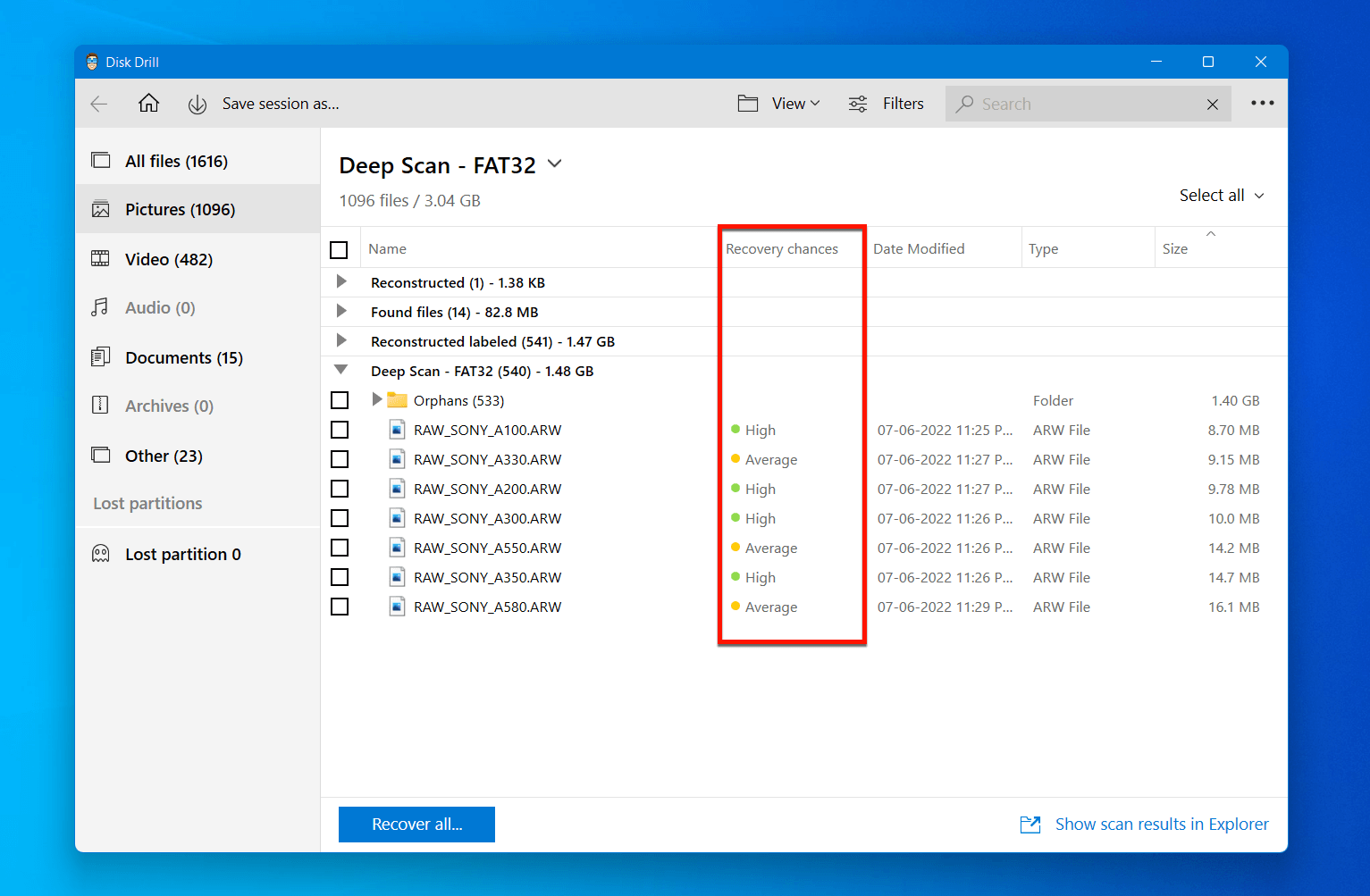The image size is (1370, 896).
Task: Switch to Pictures (1096) category
Action: tap(198, 209)
